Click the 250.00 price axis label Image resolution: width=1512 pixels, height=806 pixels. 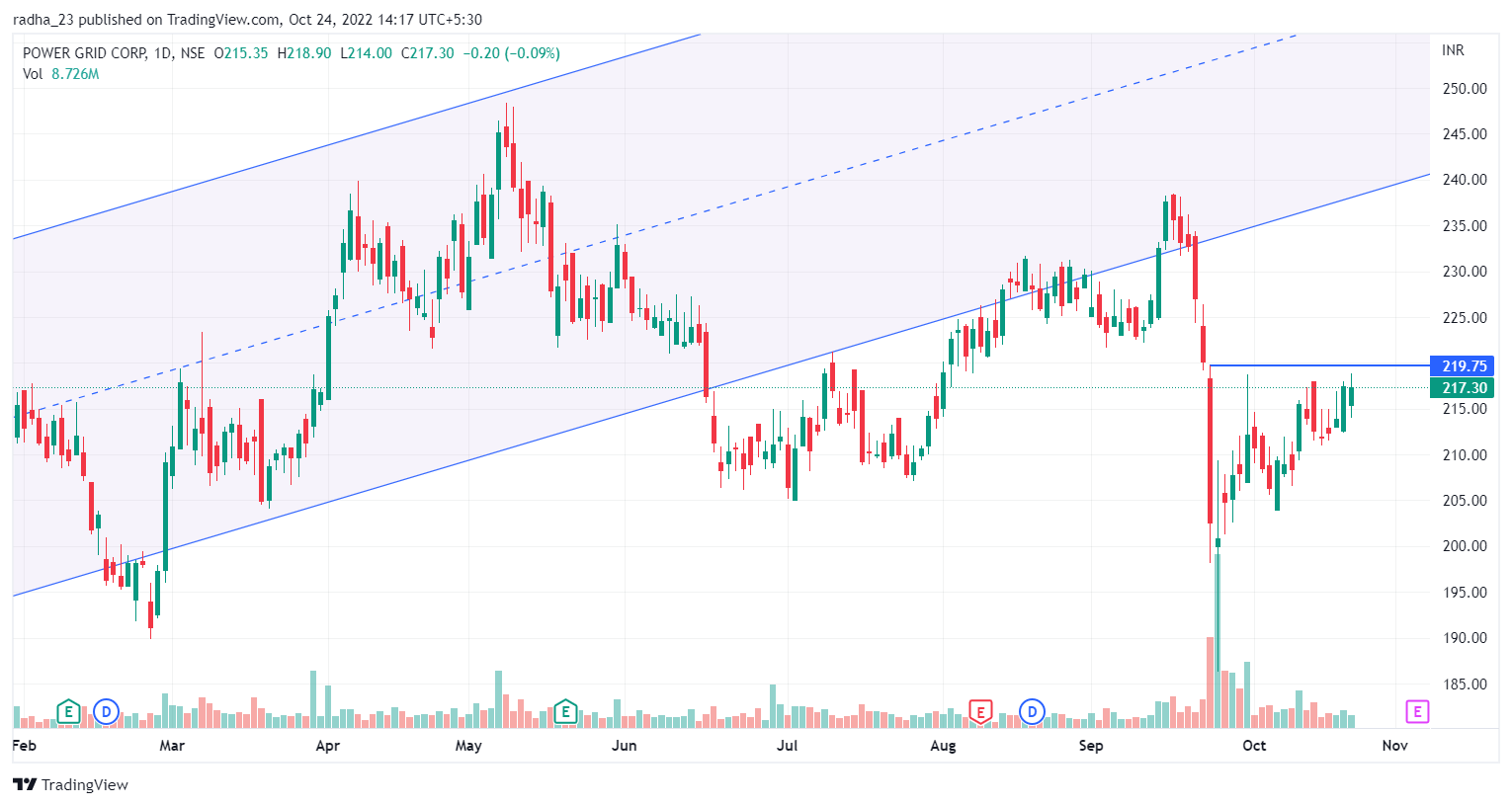(x=1465, y=89)
